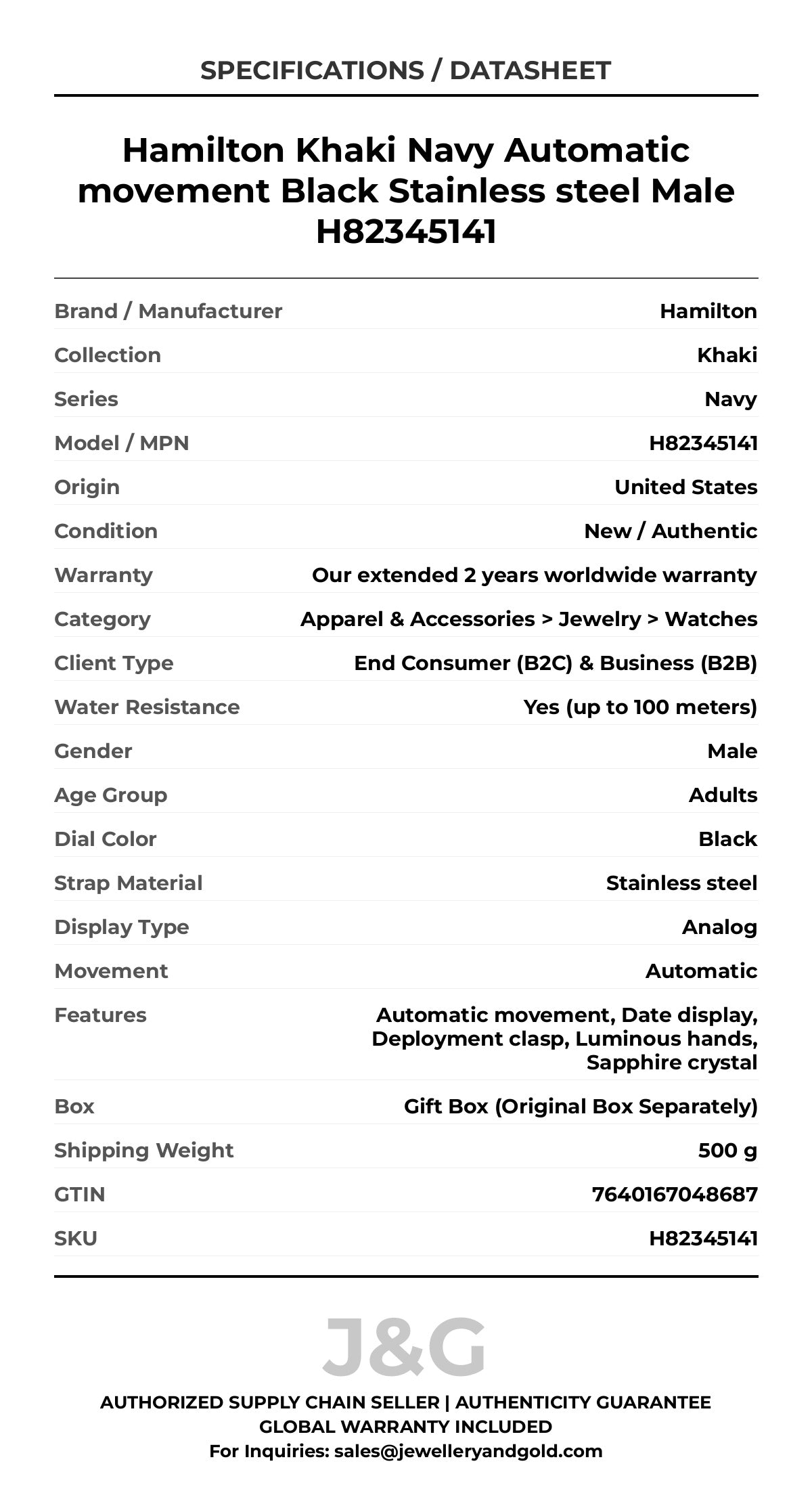This screenshot has height=1489, width=812.
Task: Click the Hamilton Khaki Navy product title
Action: click(x=406, y=190)
